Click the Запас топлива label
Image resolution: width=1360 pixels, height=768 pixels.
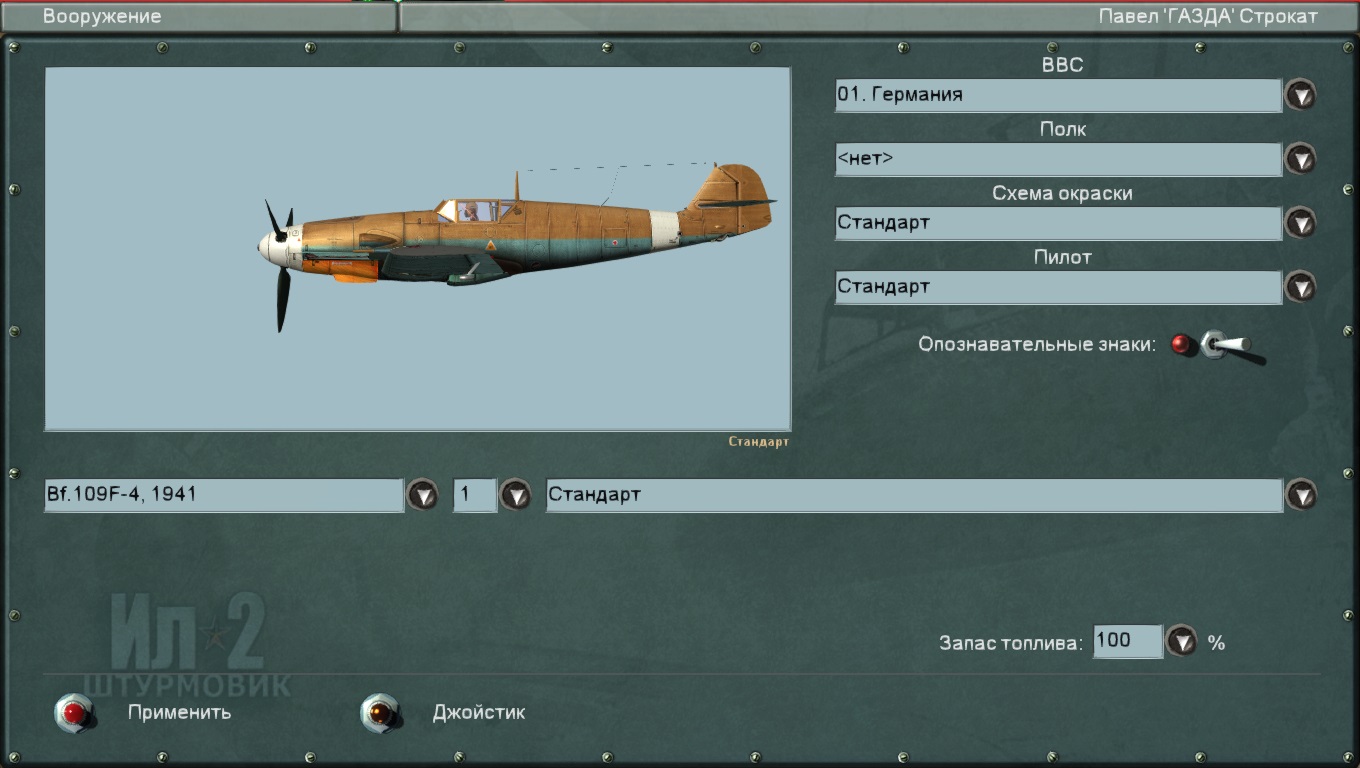pyautogui.click(x=1011, y=643)
